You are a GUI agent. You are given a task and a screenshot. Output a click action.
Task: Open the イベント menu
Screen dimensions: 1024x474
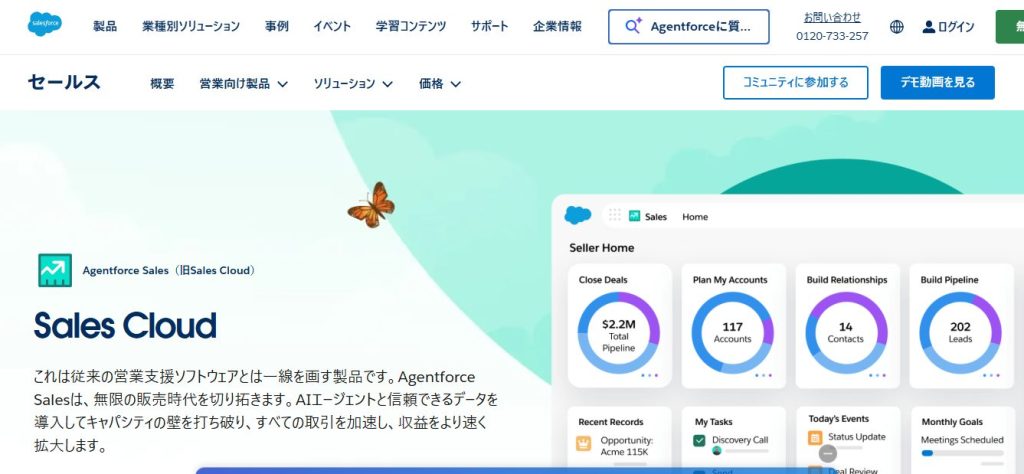tap(332, 26)
